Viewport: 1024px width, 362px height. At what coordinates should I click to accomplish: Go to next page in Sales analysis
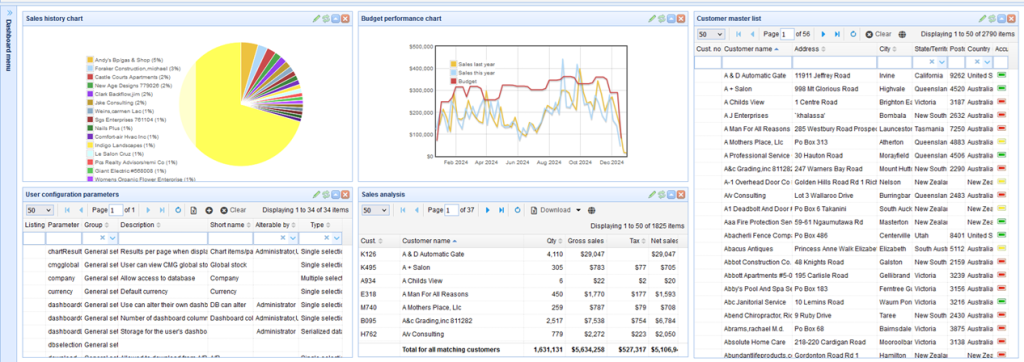pyautogui.click(x=487, y=210)
